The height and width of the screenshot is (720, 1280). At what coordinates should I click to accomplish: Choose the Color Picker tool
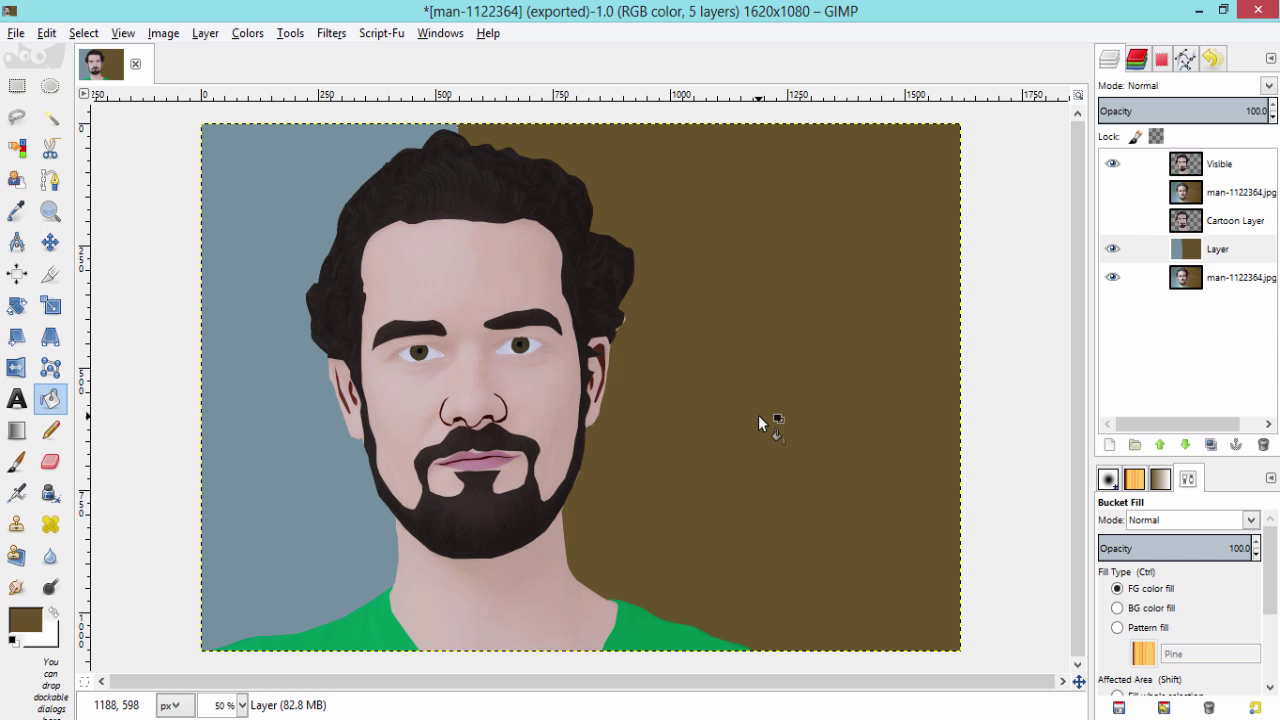point(16,211)
